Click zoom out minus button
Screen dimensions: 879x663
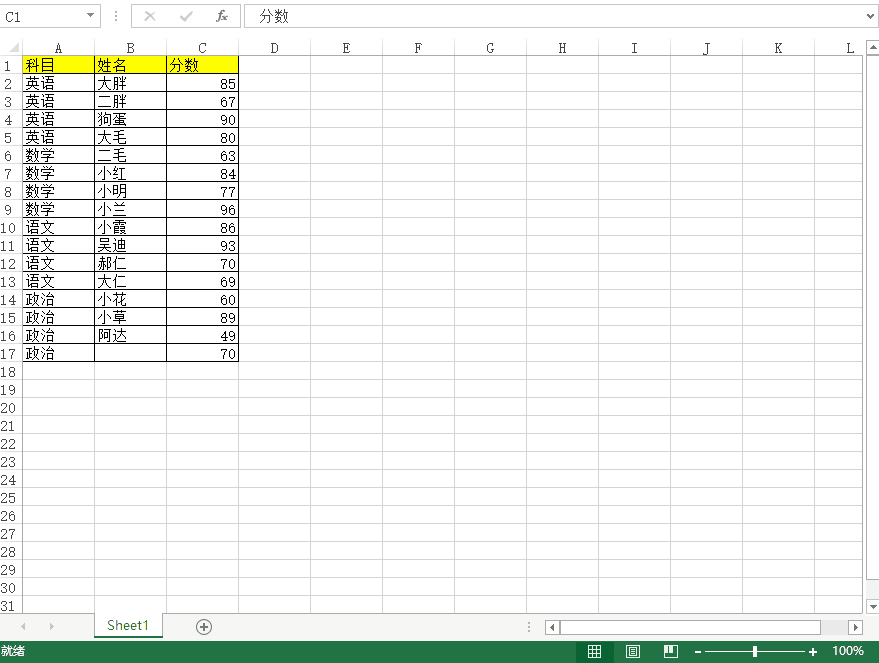pyautogui.click(x=698, y=652)
